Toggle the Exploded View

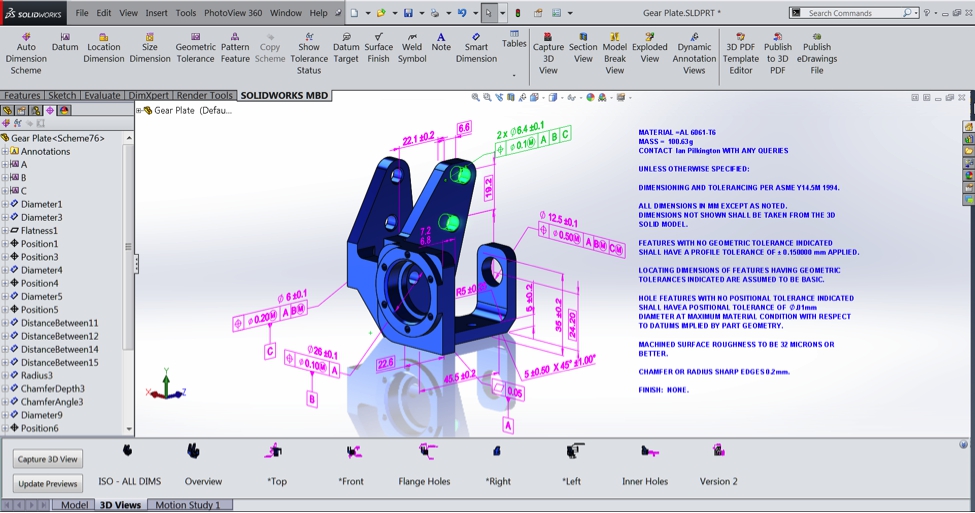coord(649,52)
